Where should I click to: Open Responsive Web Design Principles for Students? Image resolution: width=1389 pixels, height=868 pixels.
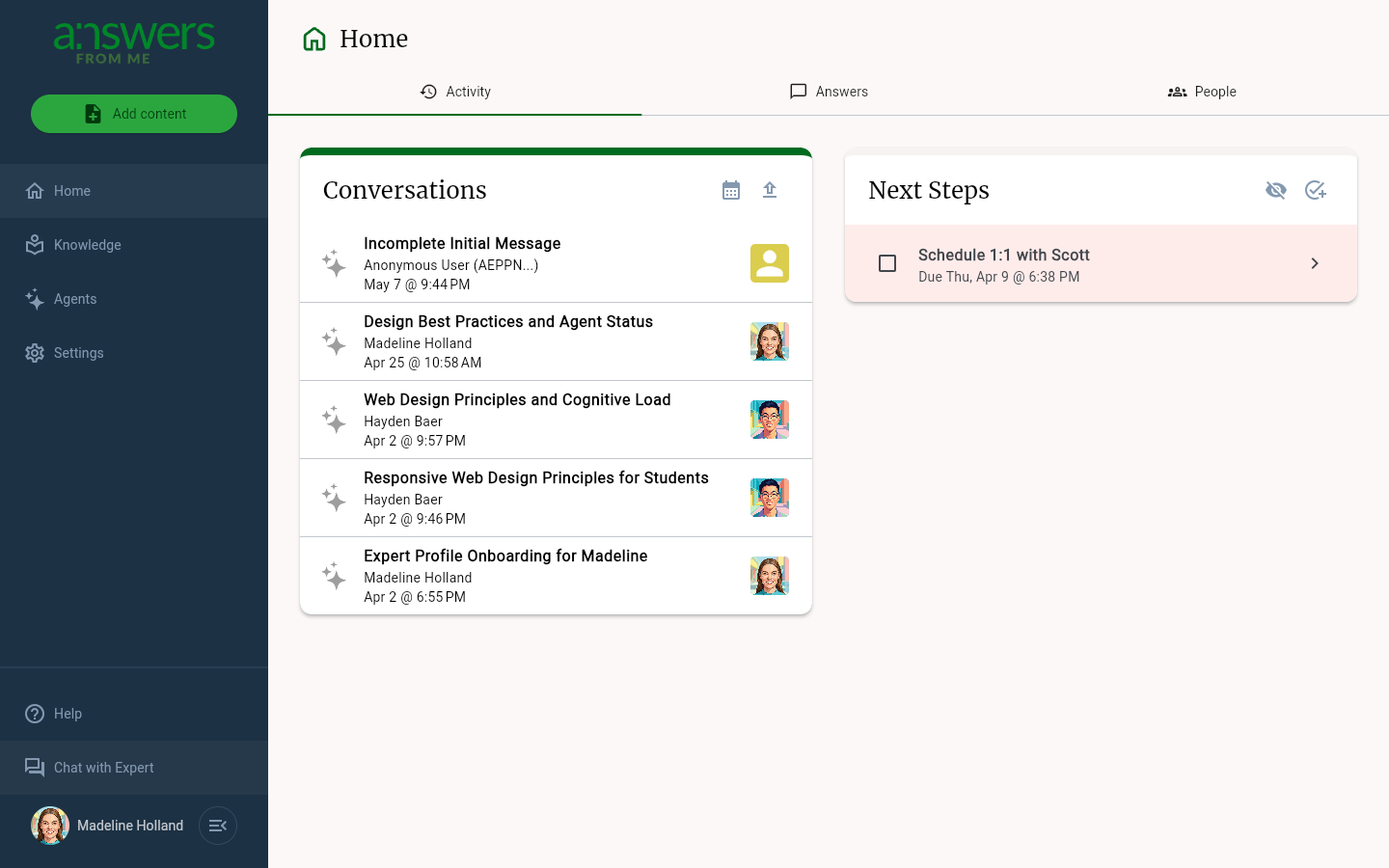point(556,498)
